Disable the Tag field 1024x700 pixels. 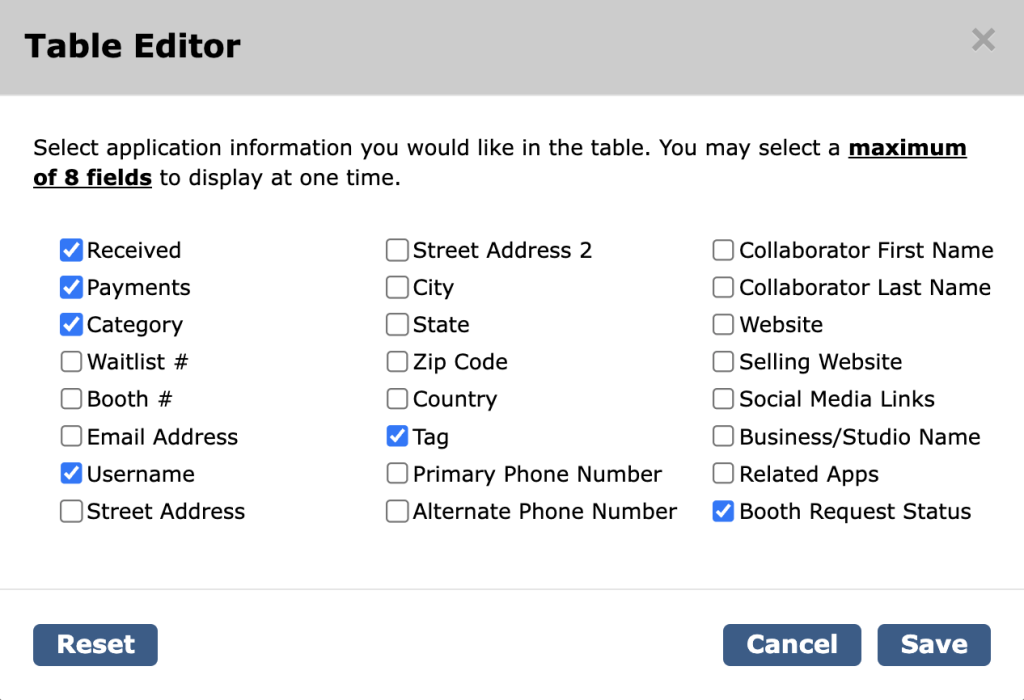(397, 436)
